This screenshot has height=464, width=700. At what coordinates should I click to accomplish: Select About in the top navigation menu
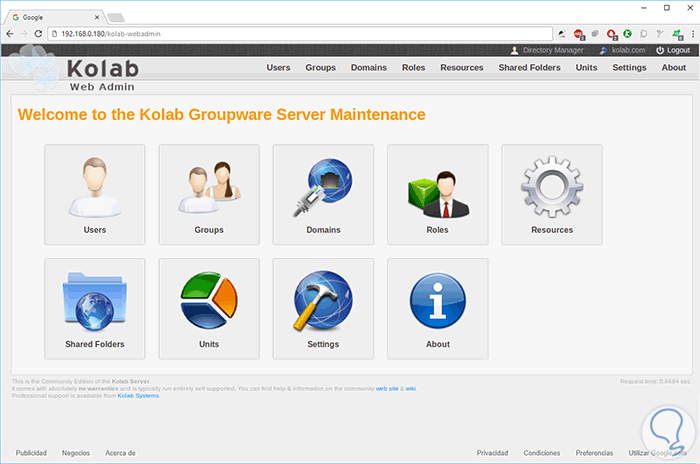[674, 67]
